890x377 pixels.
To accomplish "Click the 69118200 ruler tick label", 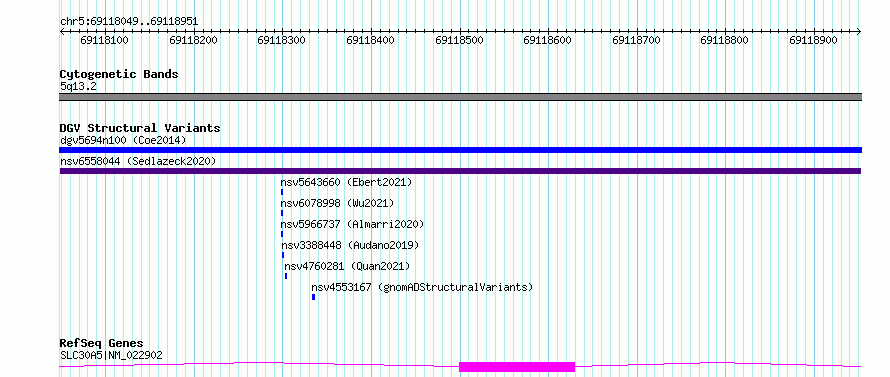I will (193, 40).
